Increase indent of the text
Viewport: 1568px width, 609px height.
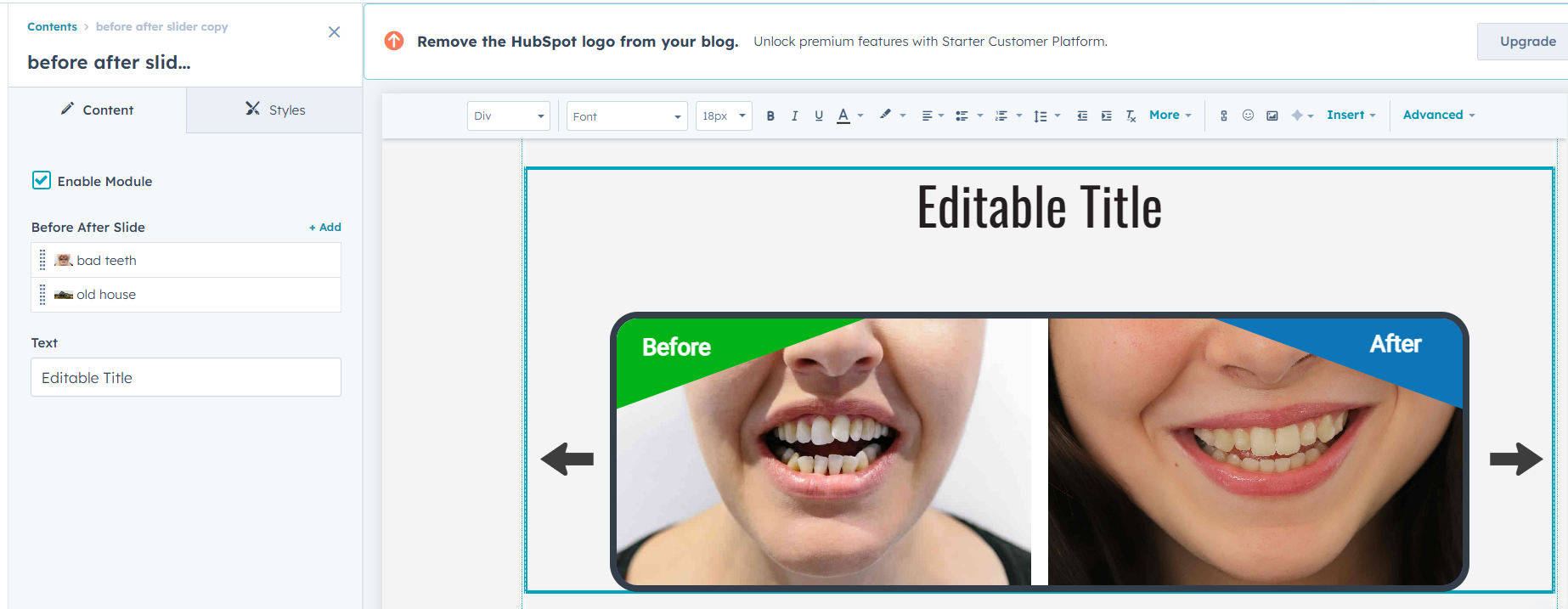pyautogui.click(x=1106, y=116)
